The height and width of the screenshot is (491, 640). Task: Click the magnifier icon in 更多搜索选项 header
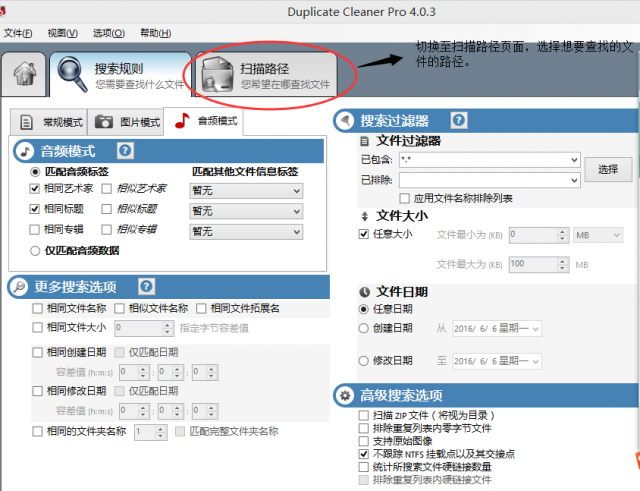19,287
